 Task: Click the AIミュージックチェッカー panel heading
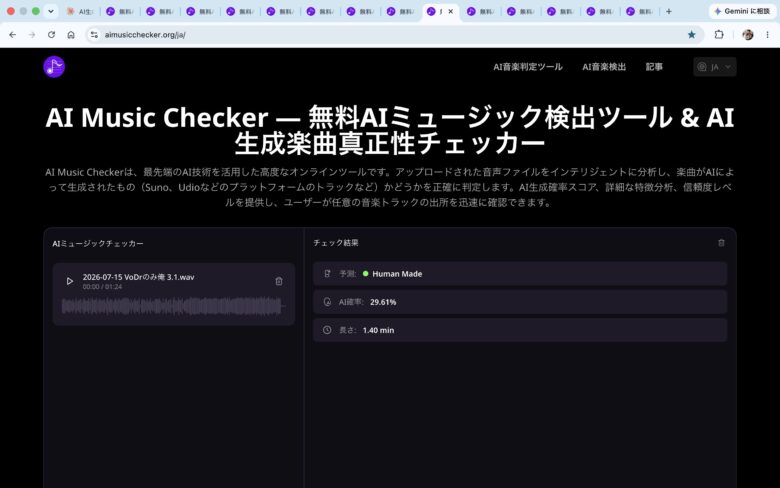pos(98,243)
